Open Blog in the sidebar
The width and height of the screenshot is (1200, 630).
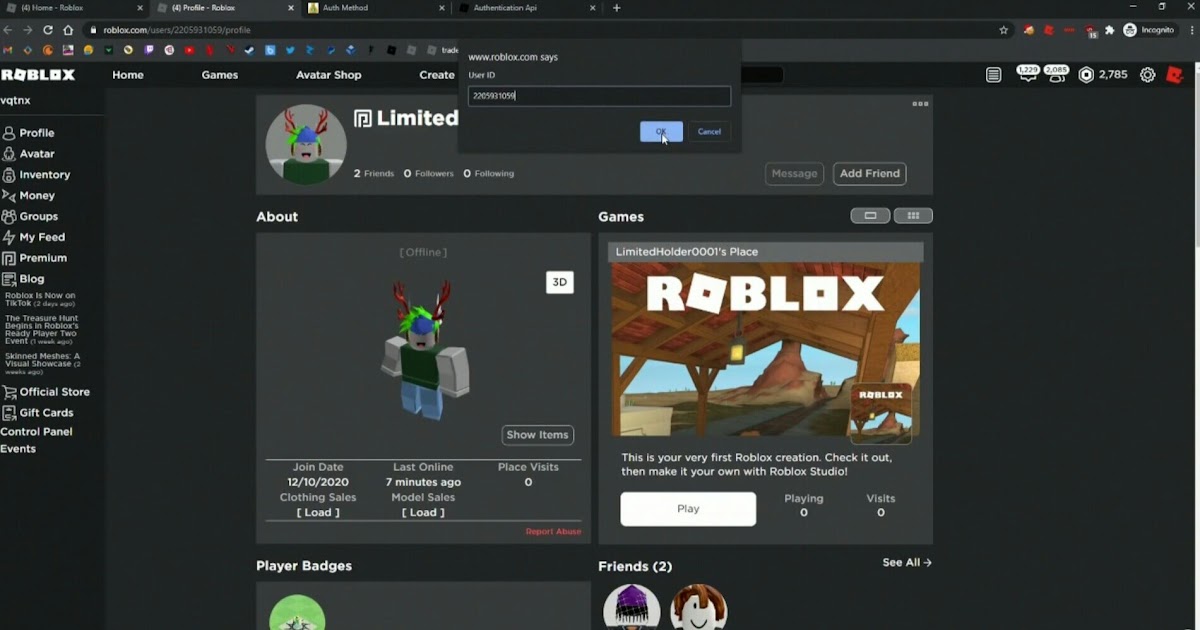pyautogui.click(x=23, y=279)
